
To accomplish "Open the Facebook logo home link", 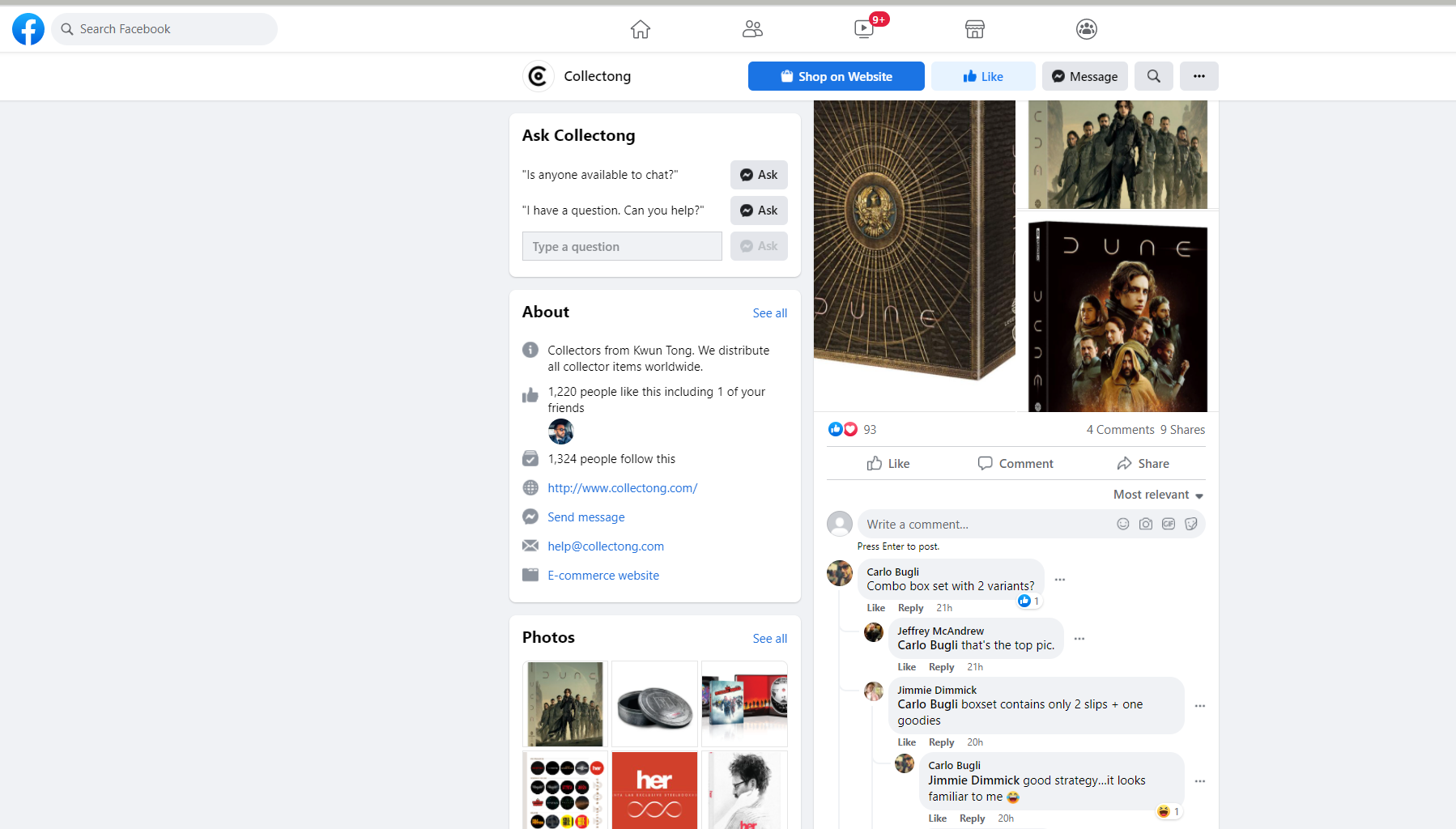I will point(28,29).
